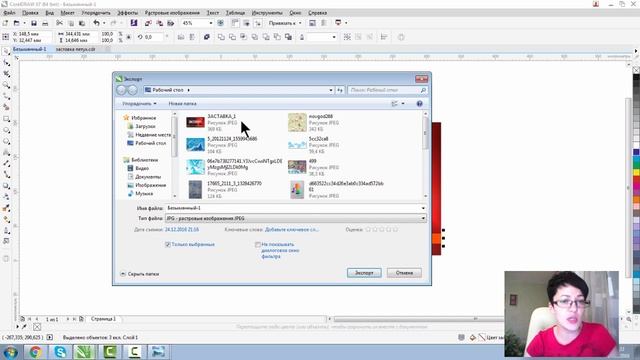Collapse folders with 'Скрыть папки'
The height and width of the screenshot is (360, 640).
point(140,274)
